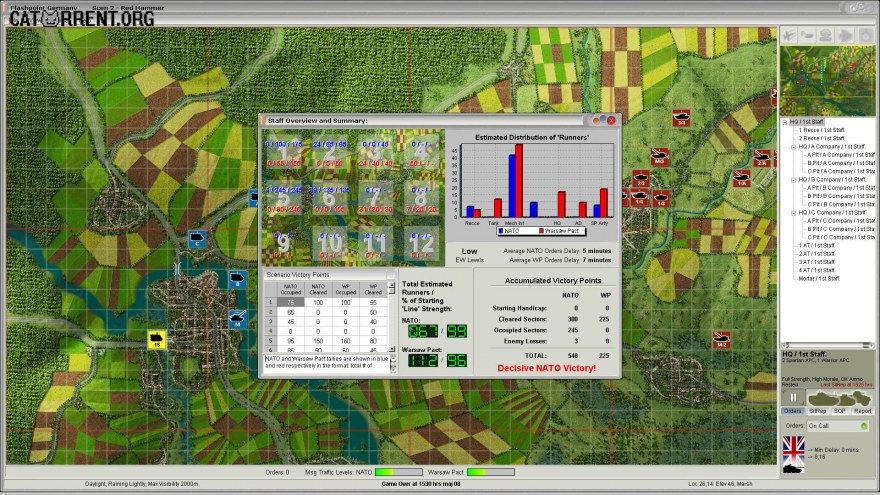Click the APC vehicle silhouette image
Screen dimensions: 880x495
point(839,398)
